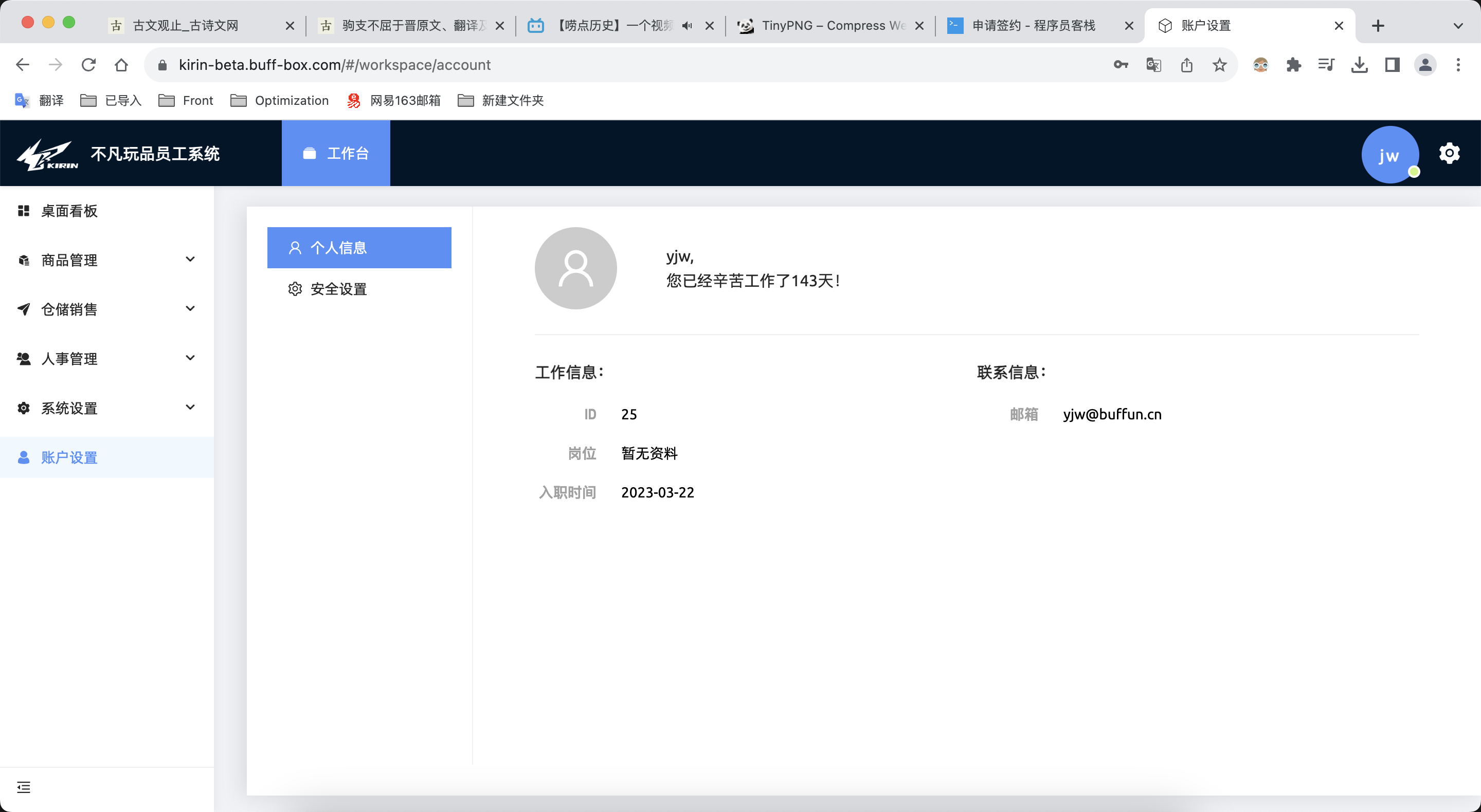Click the Kirin logo
Image resolution: width=1481 pixels, height=812 pixels.
point(47,155)
